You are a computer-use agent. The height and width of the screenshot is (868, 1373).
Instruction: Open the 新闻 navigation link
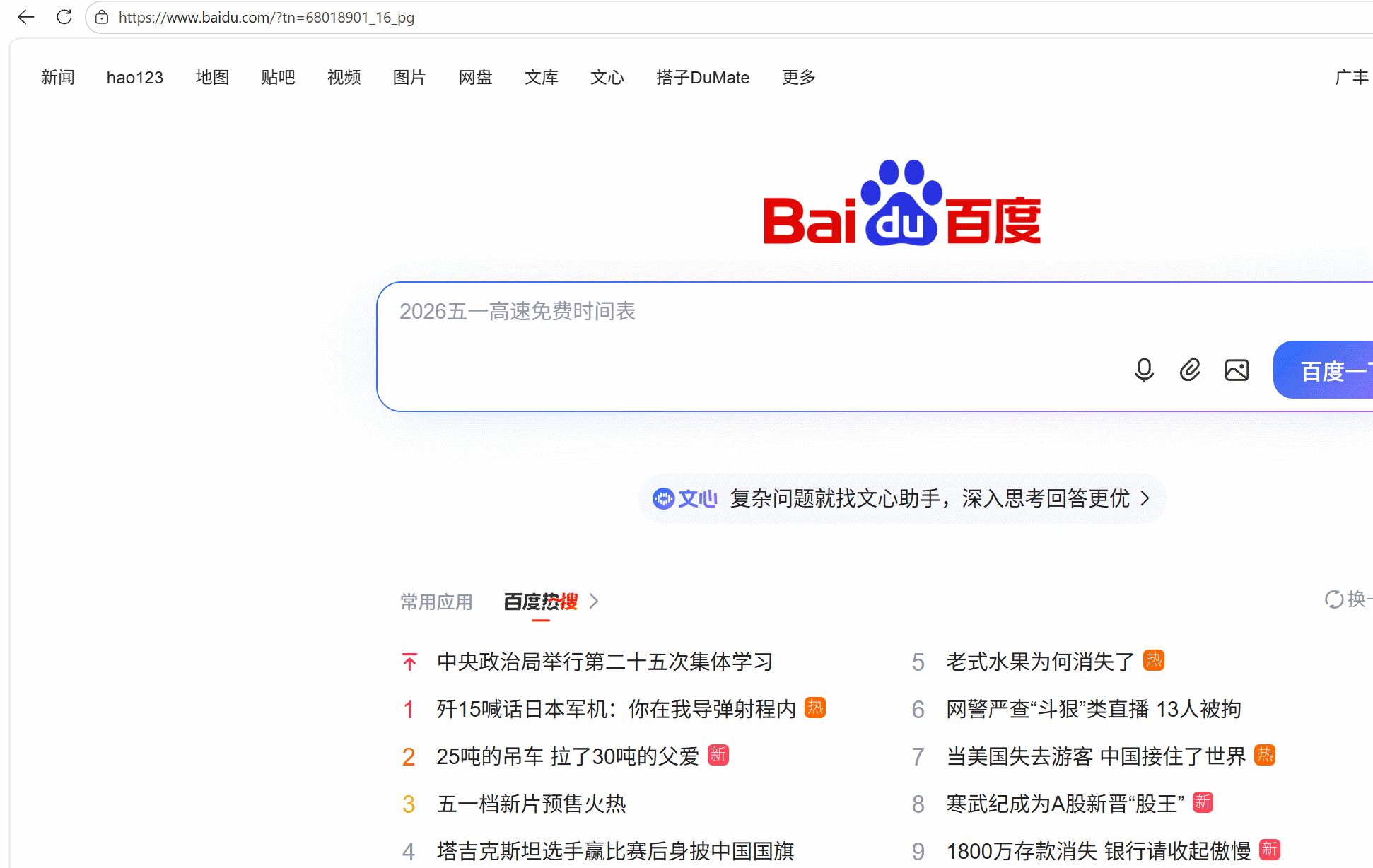tap(57, 77)
